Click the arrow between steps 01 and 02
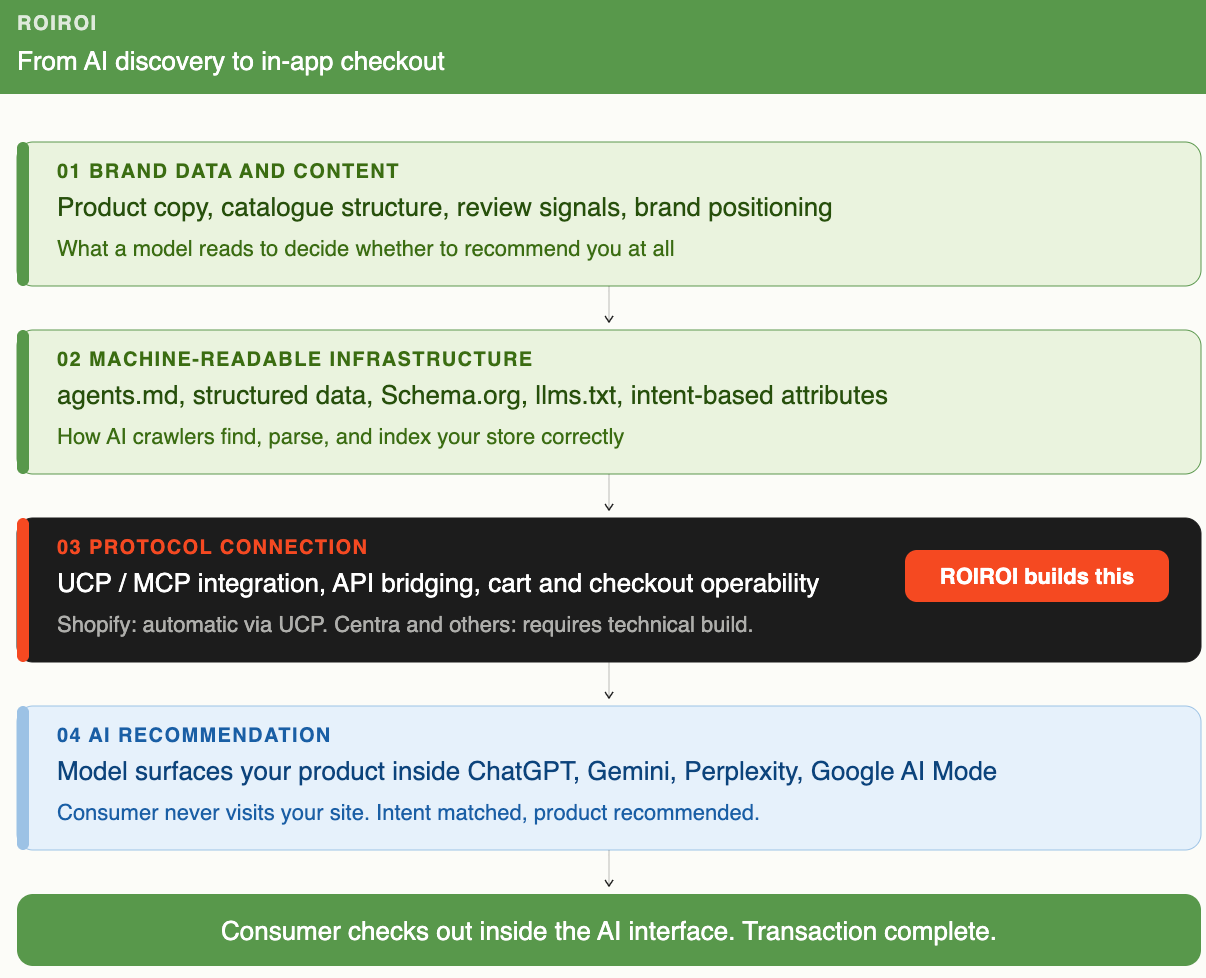Viewport: 1206px width, 978px height. click(x=609, y=307)
